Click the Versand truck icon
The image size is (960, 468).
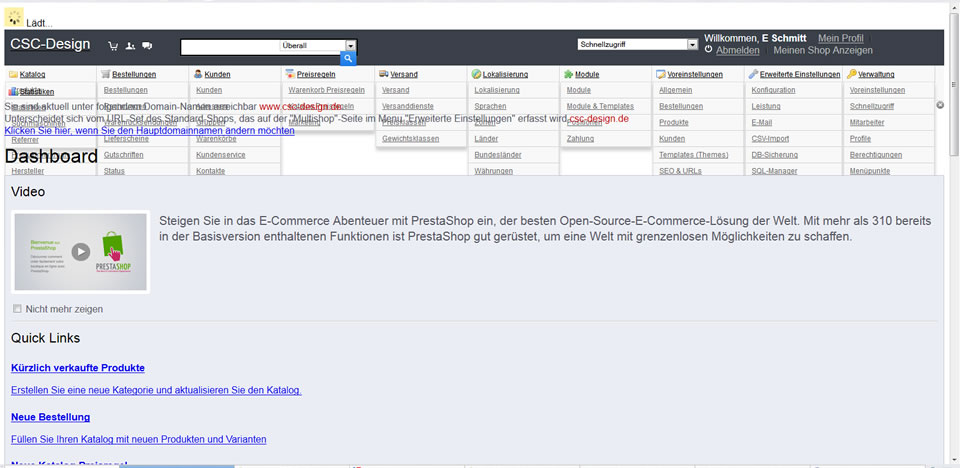tap(383, 74)
